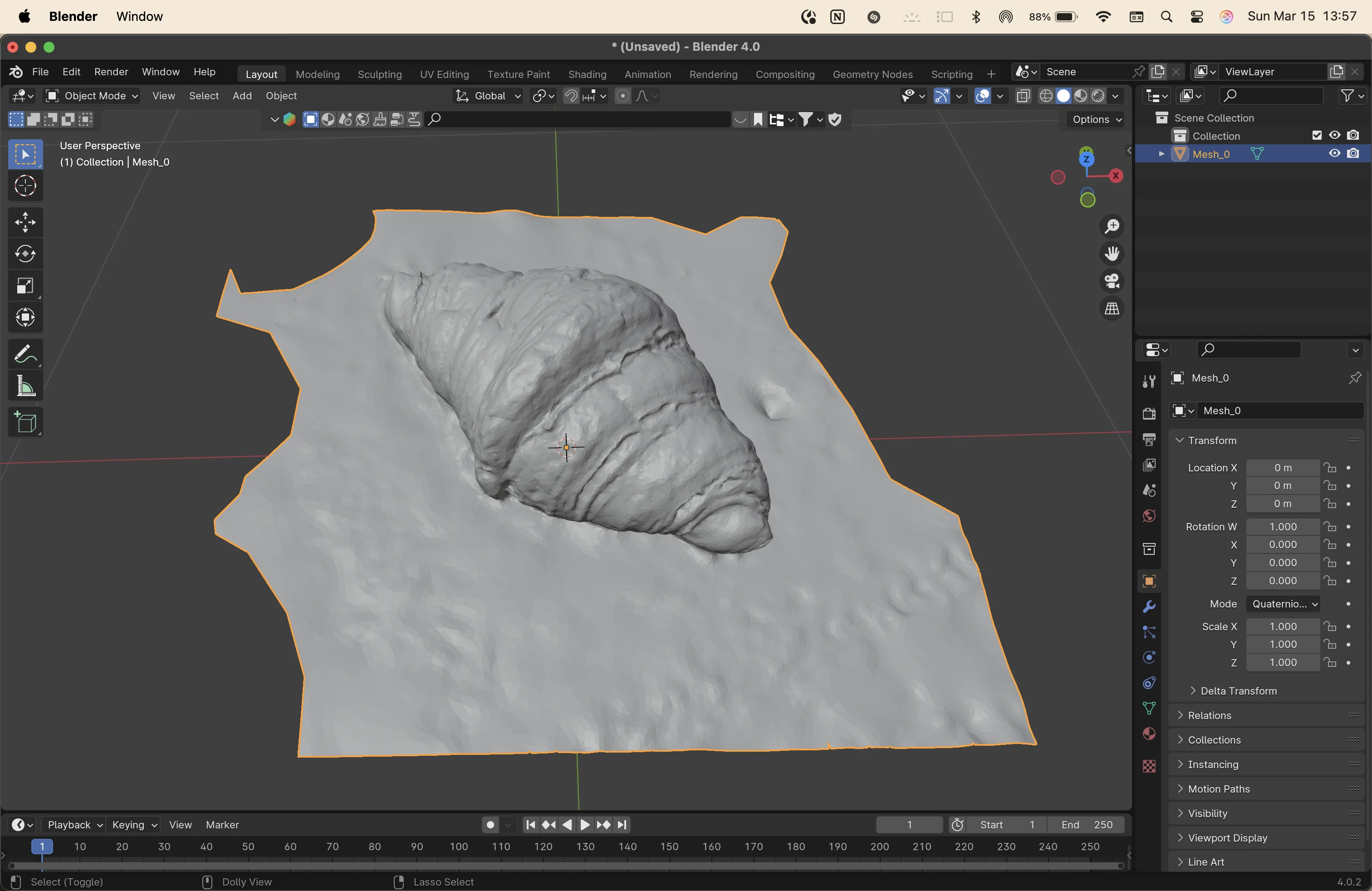Click the End frame field

[x=1087, y=825]
